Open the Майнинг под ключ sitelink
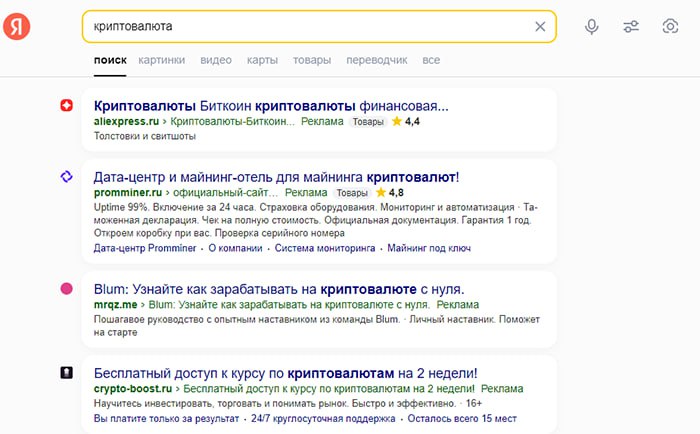 429,248
